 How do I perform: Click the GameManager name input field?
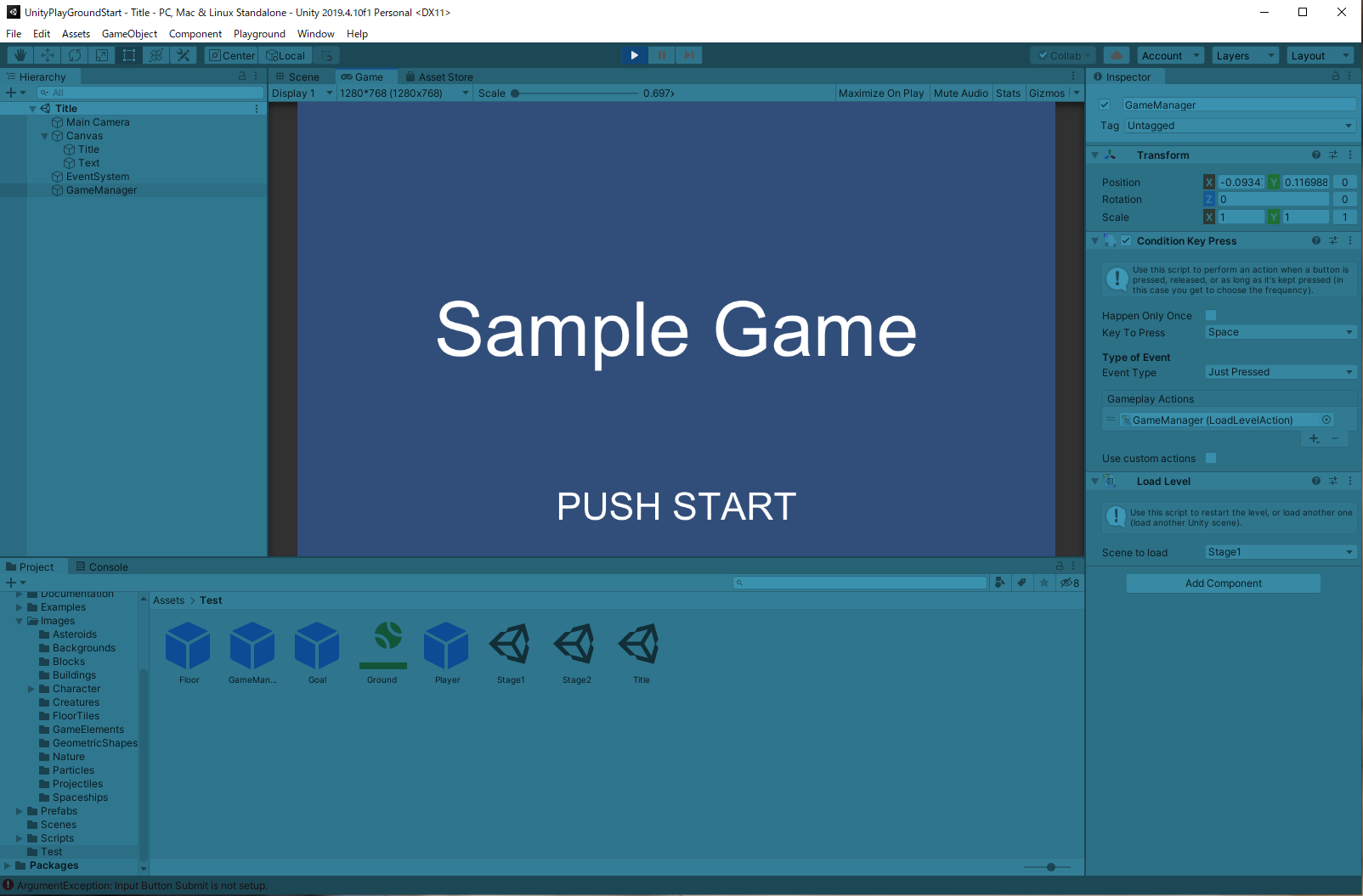click(x=1239, y=105)
